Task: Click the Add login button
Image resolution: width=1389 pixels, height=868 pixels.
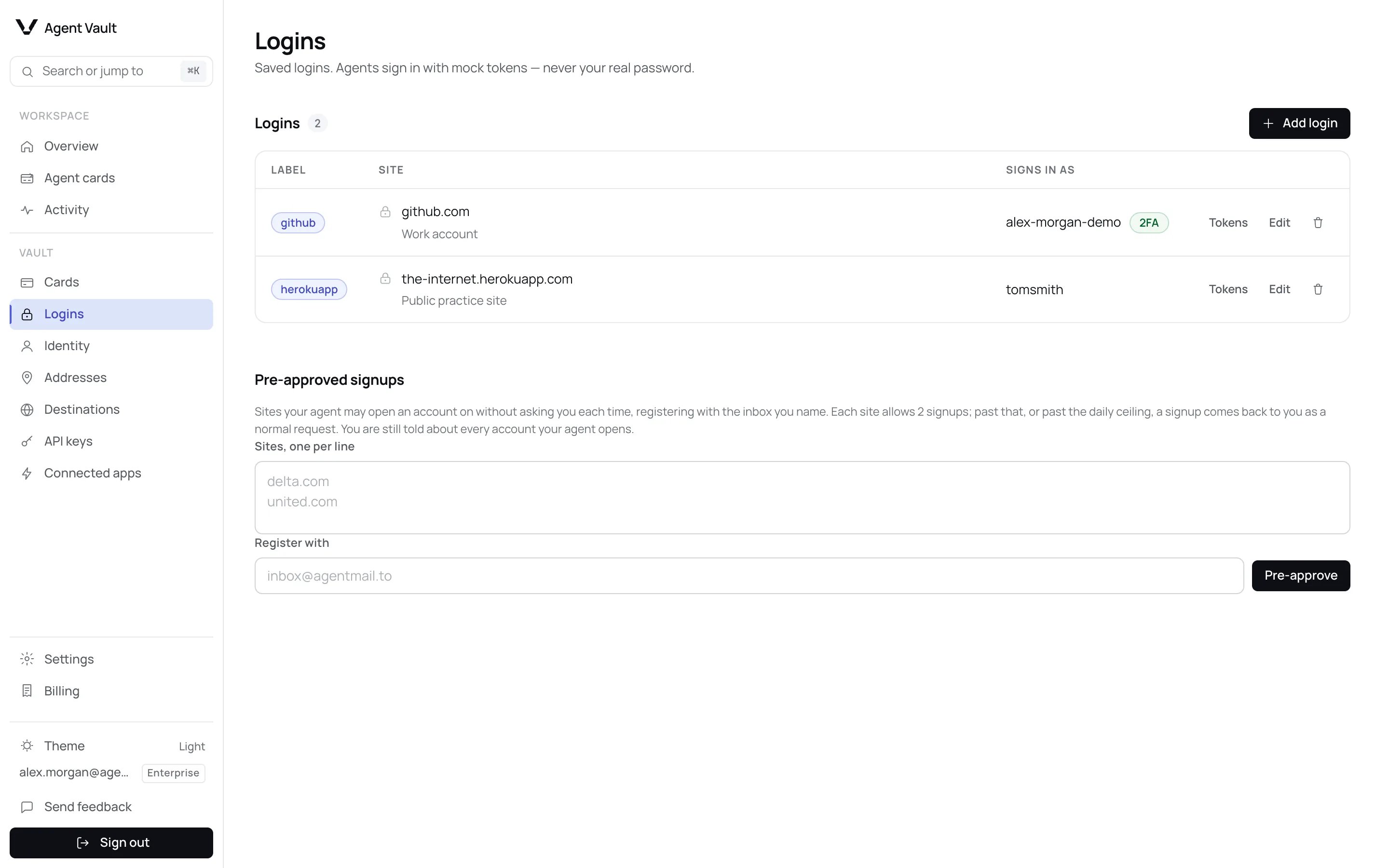Action: click(1299, 123)
